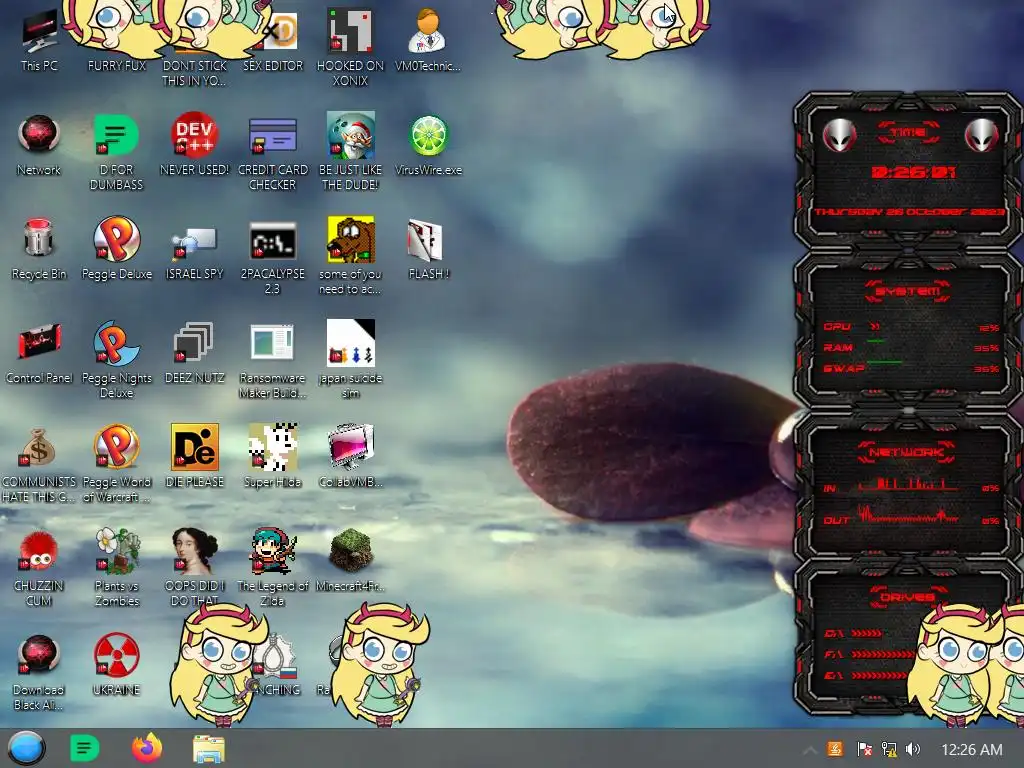Launch BE JUST LIKE THE DUDE! shortcut
This screenshot has height=768, width=1024.
(x=350, y=152)
